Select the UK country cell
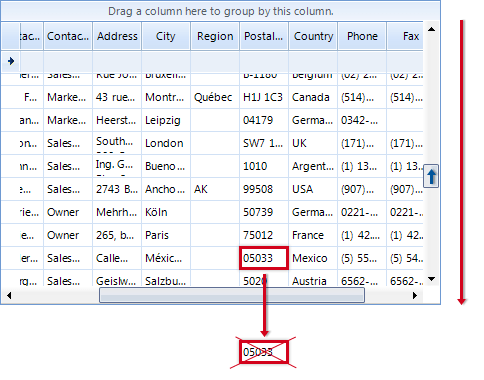484x380 pixels. tap(313, 143)
